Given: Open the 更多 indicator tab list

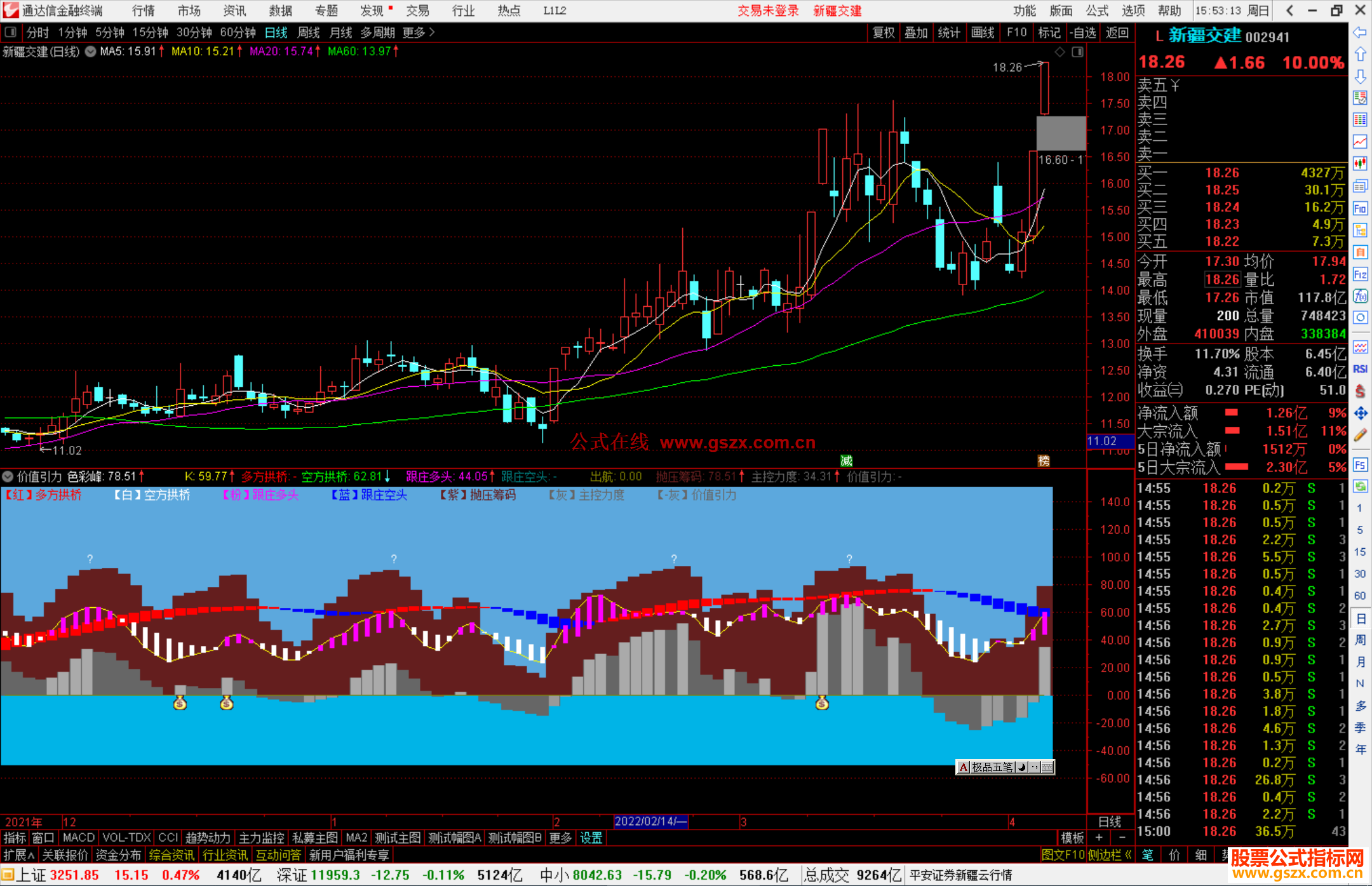Looking at the screenshot, I should pyautogui.click(x=560, y=838).
